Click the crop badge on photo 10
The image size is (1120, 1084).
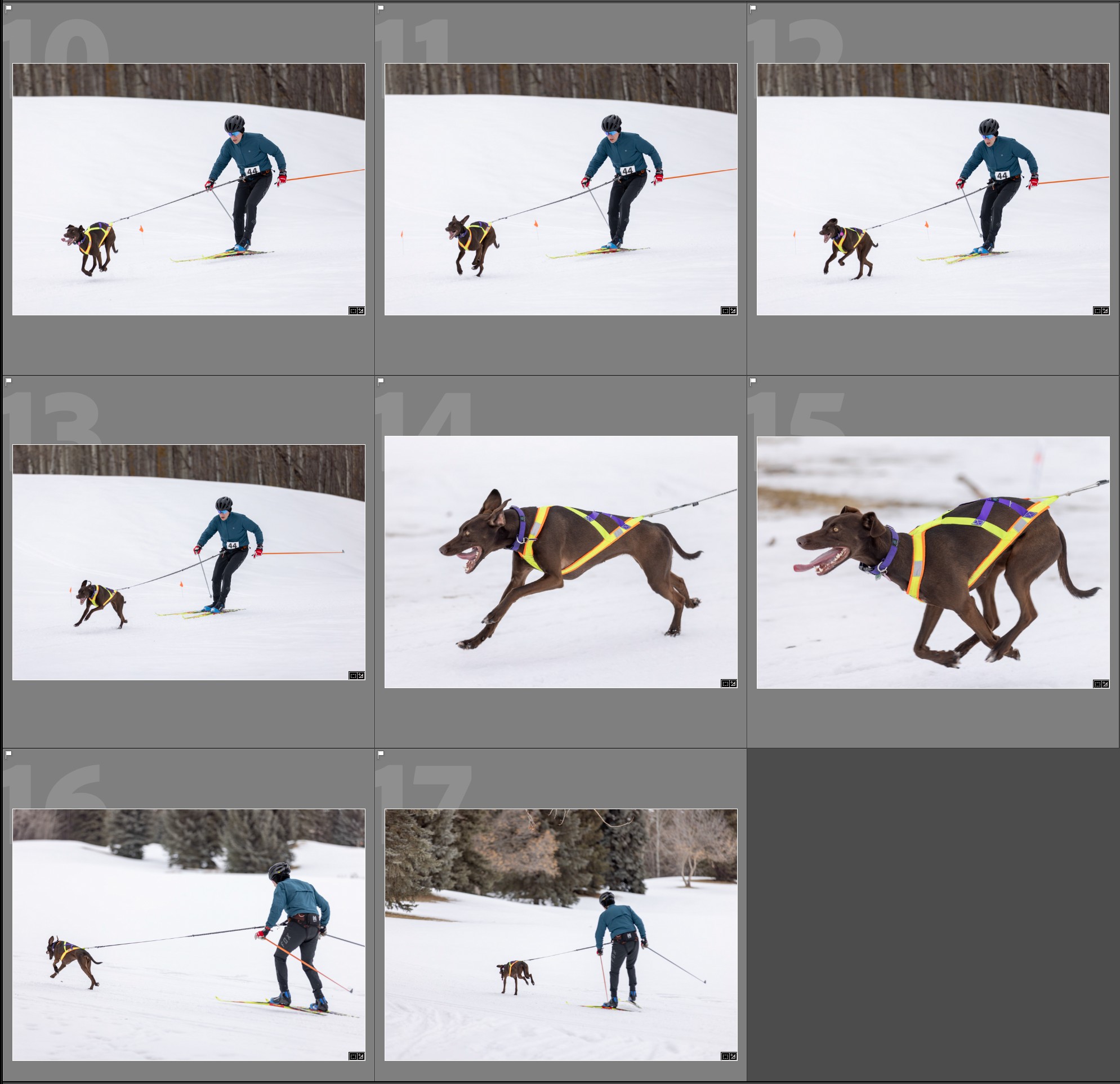tap(352, 311)
